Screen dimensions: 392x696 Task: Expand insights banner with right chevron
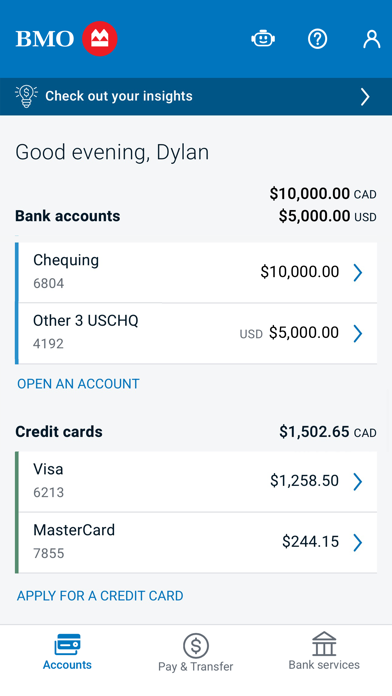coord(365,96)
